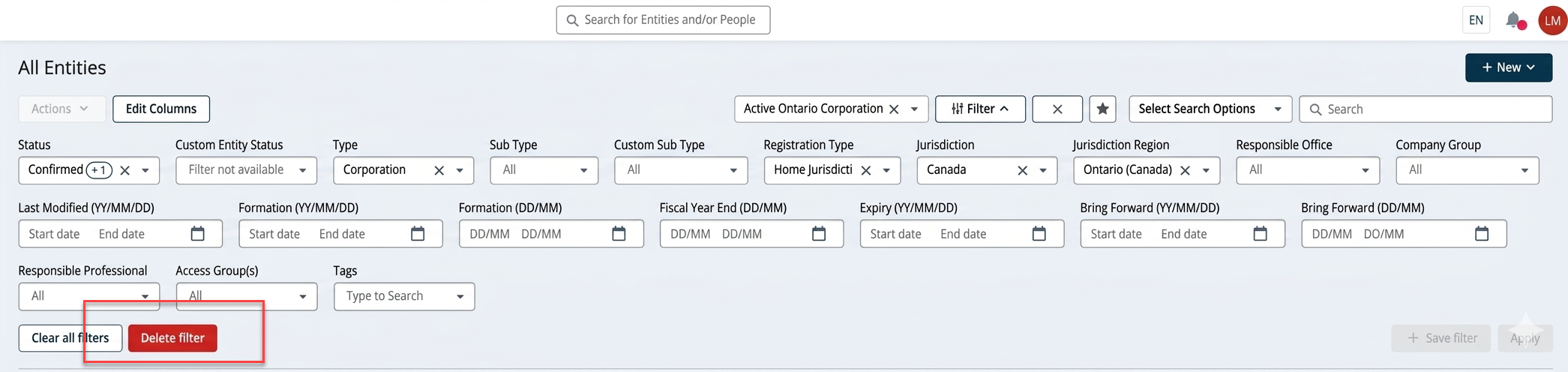Clear the Canada jurisdiction selection
This screenshot has height=372, width=1568.
[1022, 170]
